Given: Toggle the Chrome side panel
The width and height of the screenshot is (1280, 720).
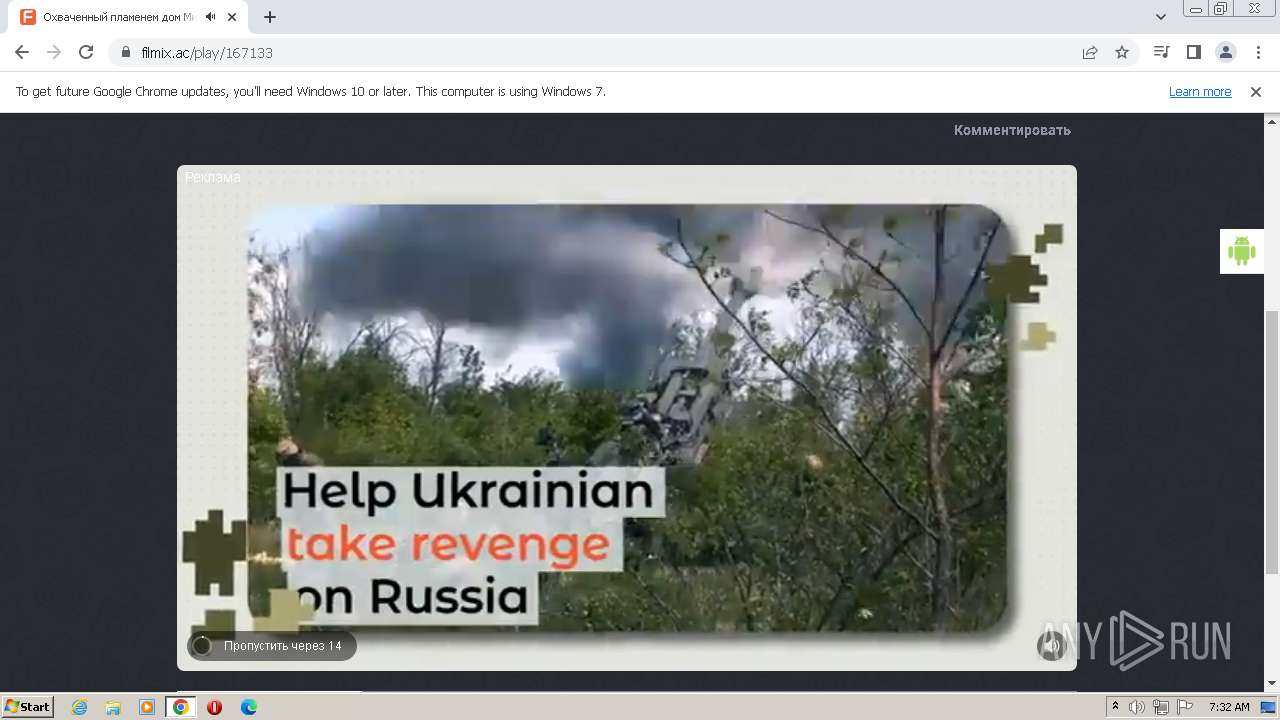Looking at the screenshot, I should [x=1193, y=52].
